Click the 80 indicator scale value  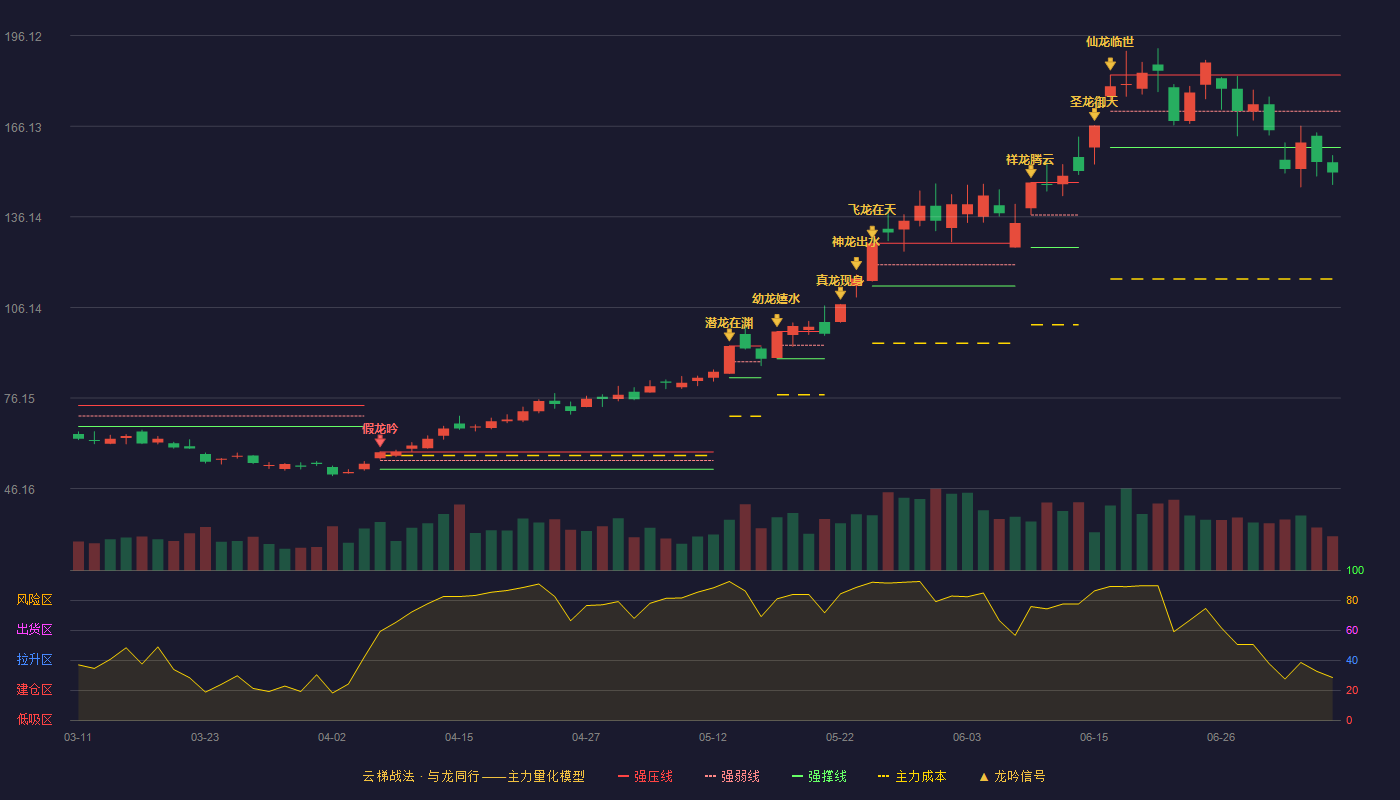point(1352,601)
